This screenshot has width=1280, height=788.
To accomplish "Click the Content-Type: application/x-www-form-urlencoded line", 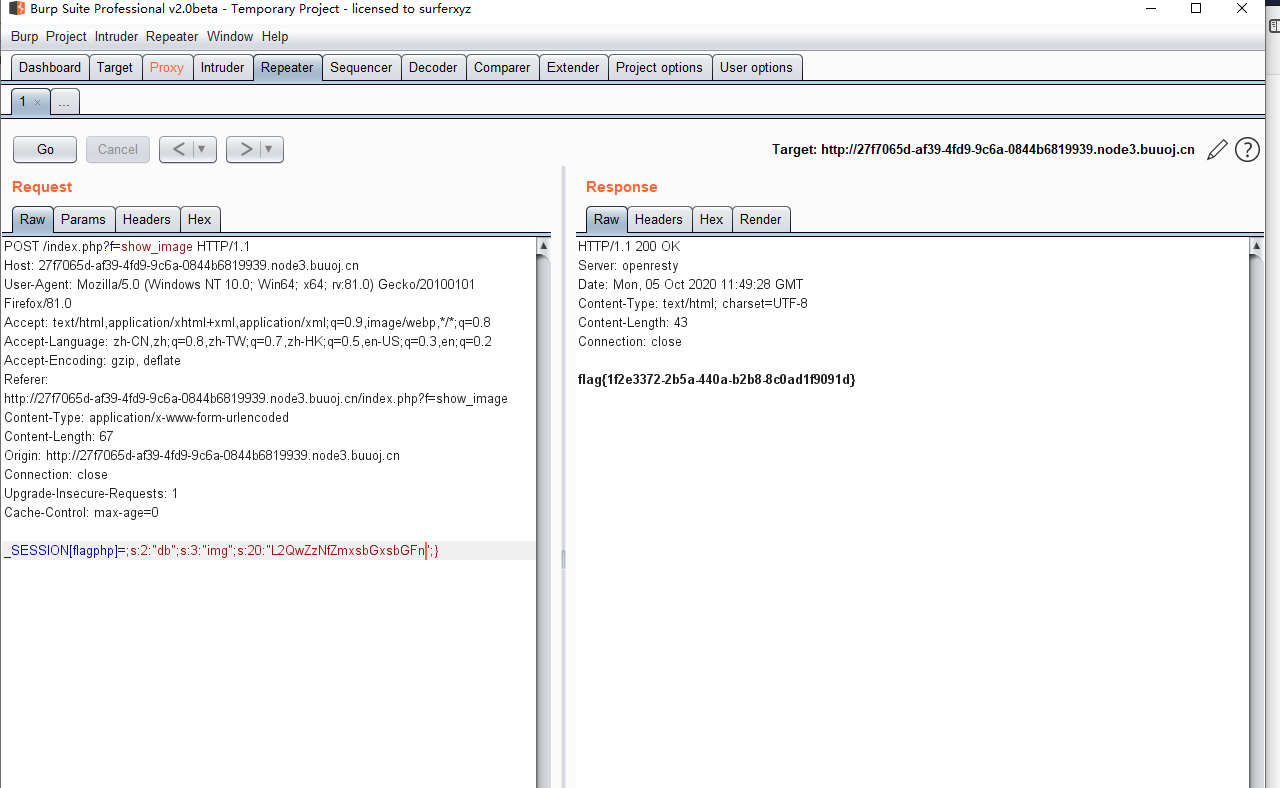I will tap(146, 417).
